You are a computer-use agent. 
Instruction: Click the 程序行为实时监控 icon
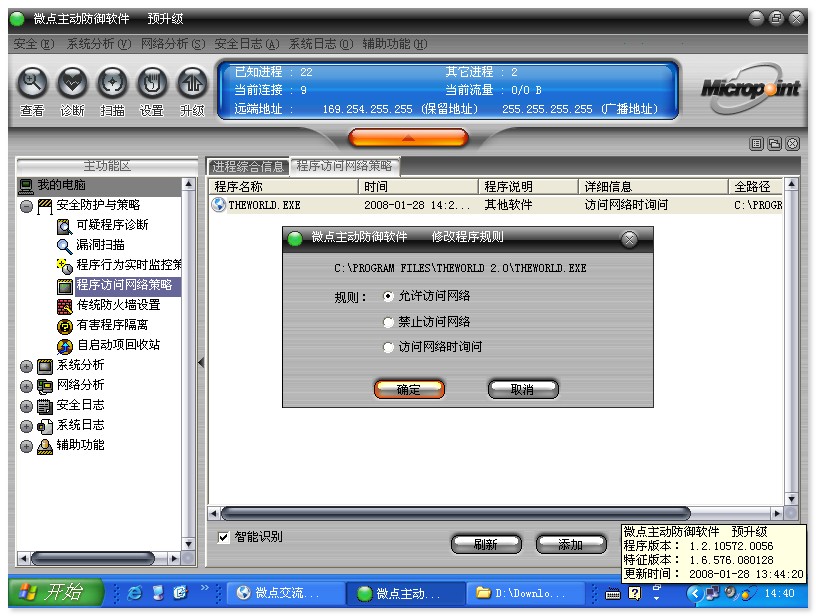(x=64, y=266)
